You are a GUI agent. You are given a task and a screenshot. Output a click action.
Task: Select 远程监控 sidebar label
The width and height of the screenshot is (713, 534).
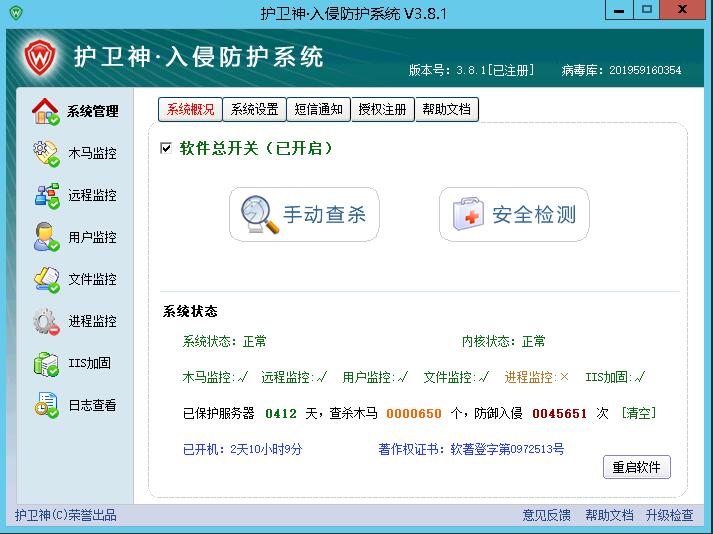click(92, 196)
